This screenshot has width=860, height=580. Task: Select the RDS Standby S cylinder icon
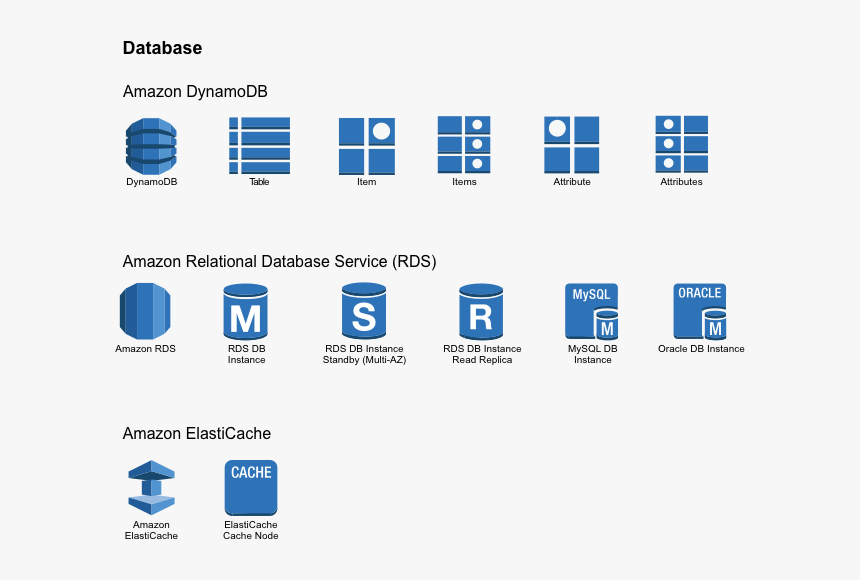point(364,311)
